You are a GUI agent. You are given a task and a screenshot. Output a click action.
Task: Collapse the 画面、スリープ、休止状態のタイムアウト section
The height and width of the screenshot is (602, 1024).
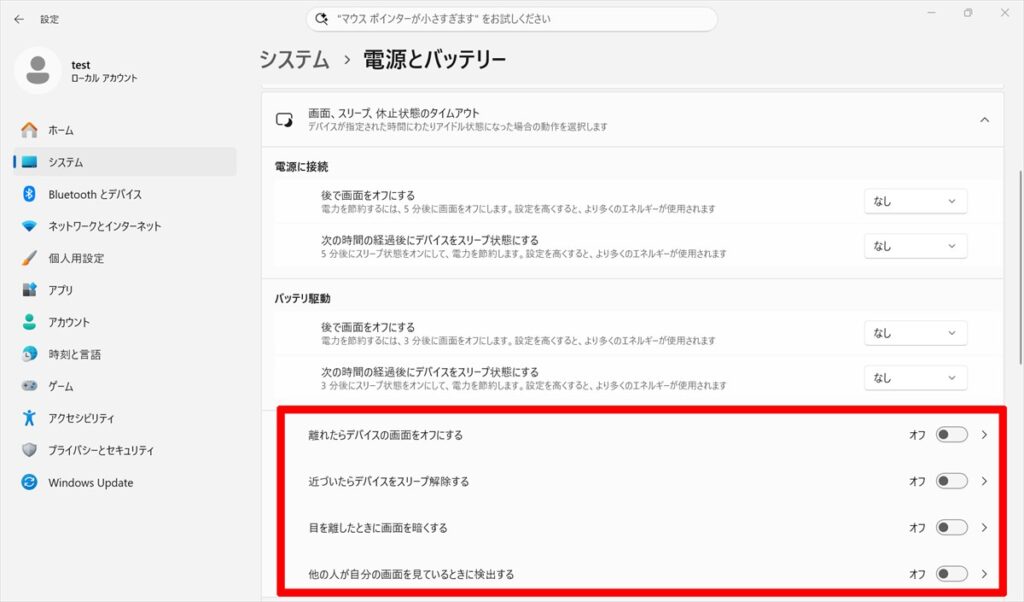984,119
